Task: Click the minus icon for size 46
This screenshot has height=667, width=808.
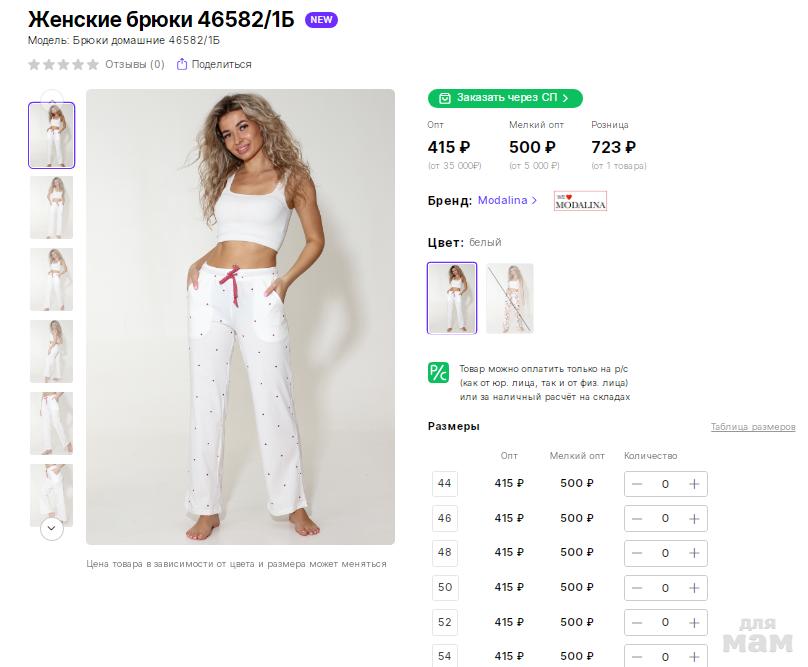Action: coord(637,518)
